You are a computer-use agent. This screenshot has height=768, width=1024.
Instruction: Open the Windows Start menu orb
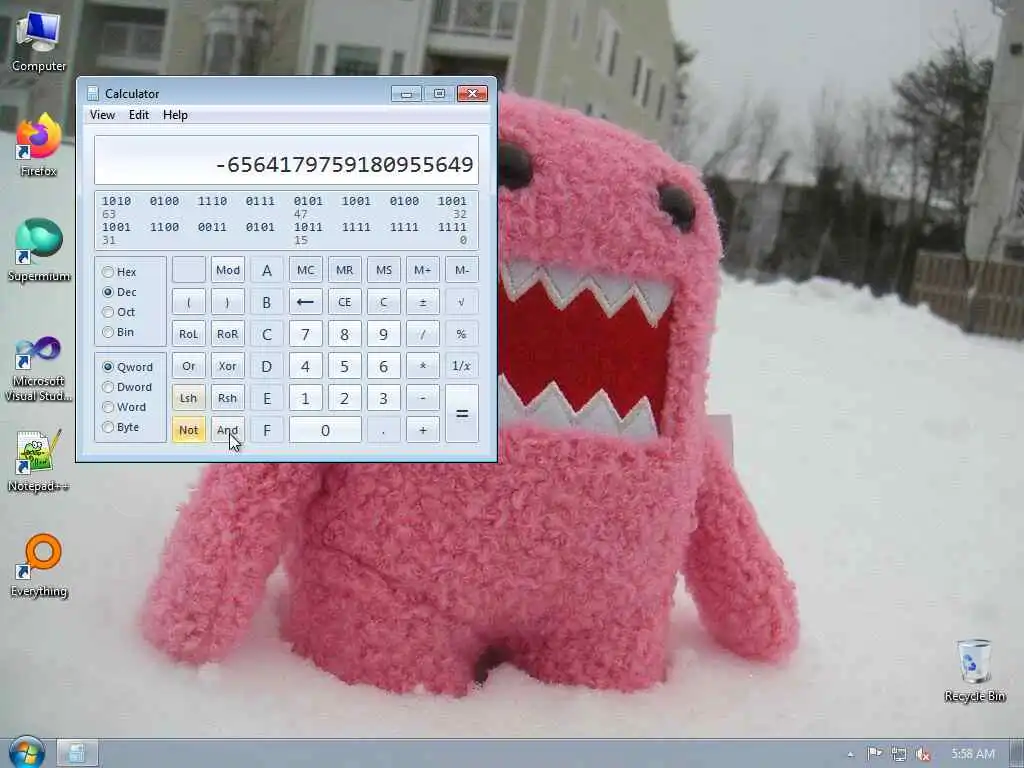pyautogui.click(x=27, y=752)
